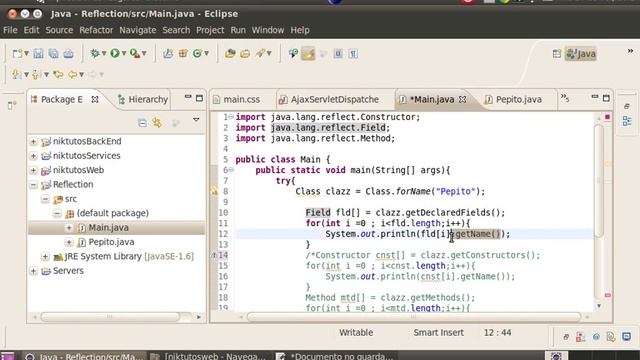The height and width of the screenshot is (360, 640).
Task: Select Pepito.java in the package tree
Action: click(111, 242)
